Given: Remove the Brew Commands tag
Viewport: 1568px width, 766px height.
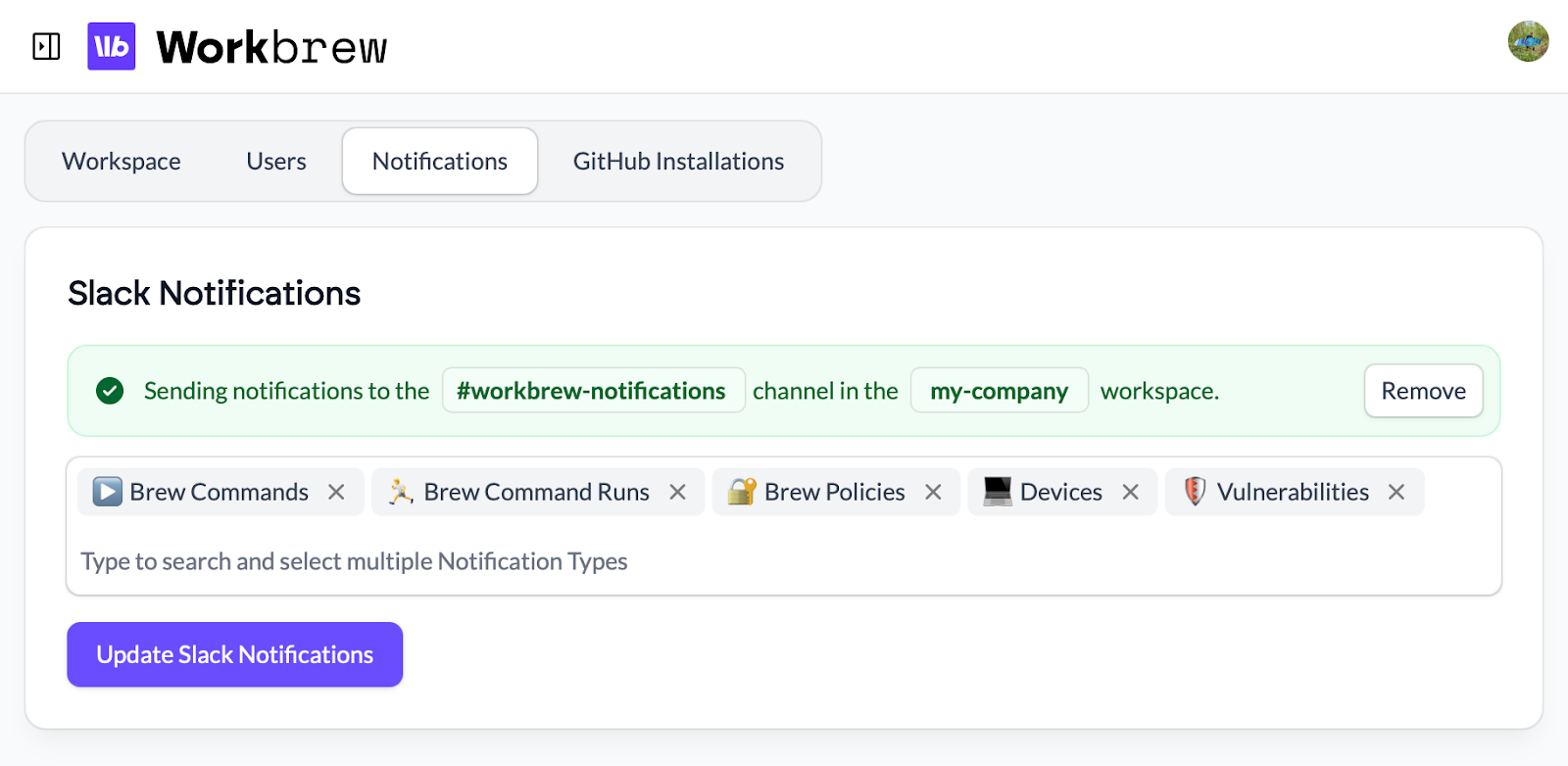Looking at the screenshot, I should click(x=336, y=492).
